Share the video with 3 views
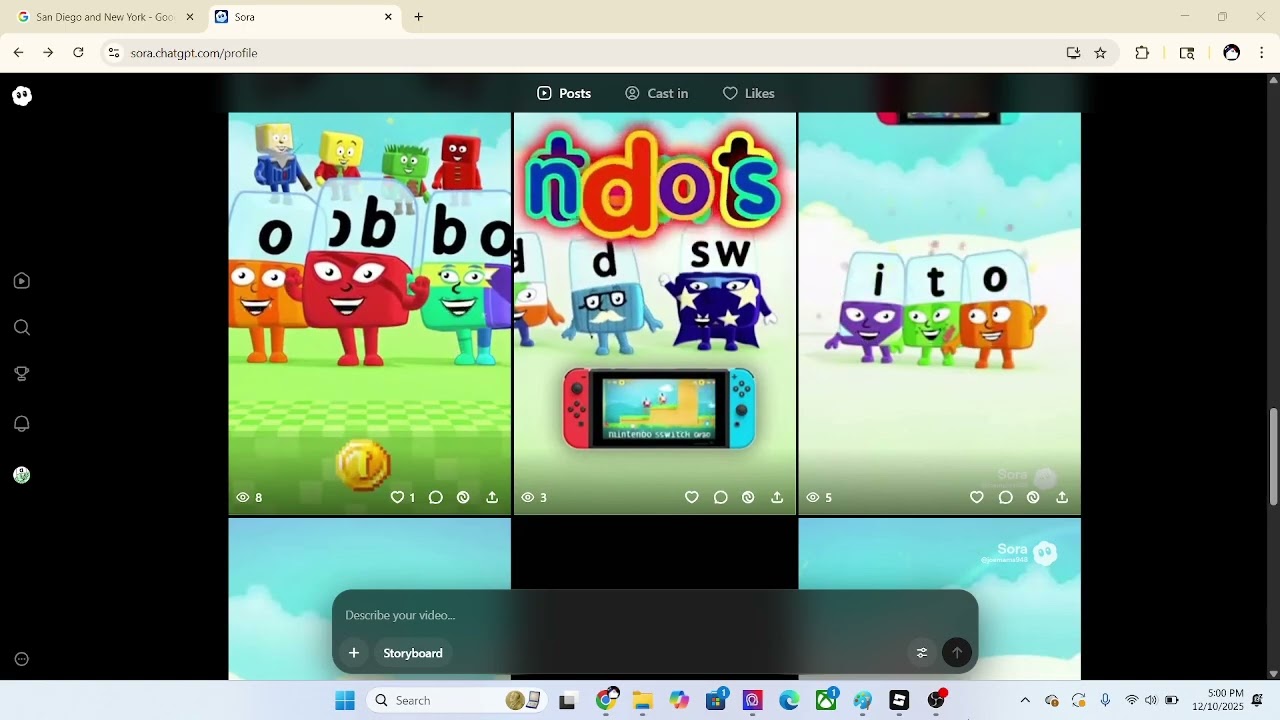This screenshot has height=720, width=1280. point(777,497)
